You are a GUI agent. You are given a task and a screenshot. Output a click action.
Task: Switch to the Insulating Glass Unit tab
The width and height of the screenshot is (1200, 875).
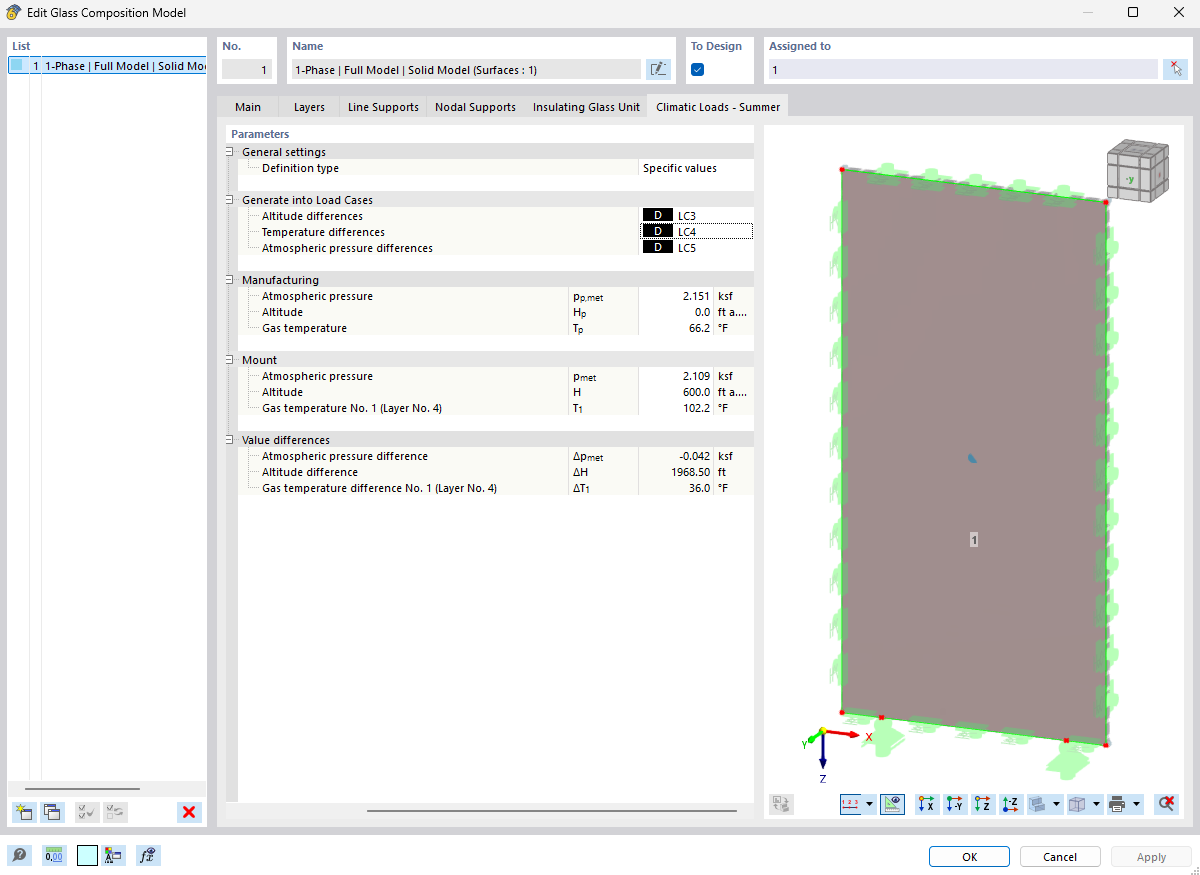pyautogui.click(x=586, y=106)
